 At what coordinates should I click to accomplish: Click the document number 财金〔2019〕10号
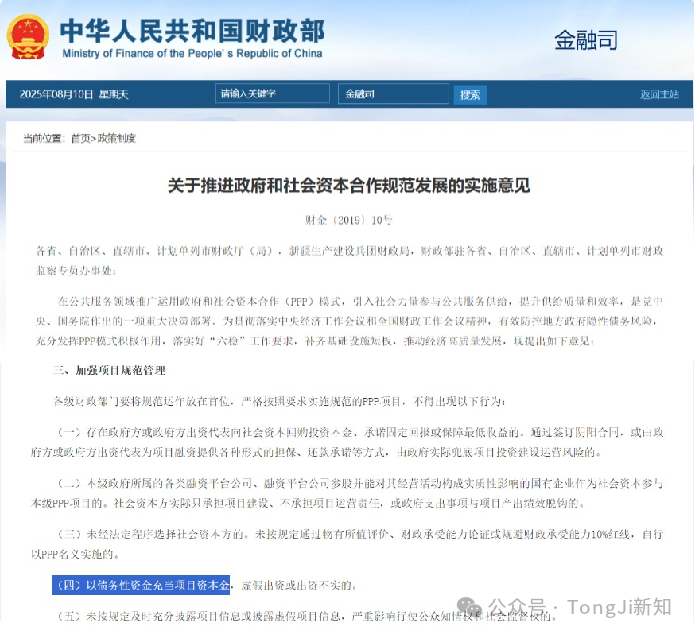pyautogui.click(x=348, y=220)
